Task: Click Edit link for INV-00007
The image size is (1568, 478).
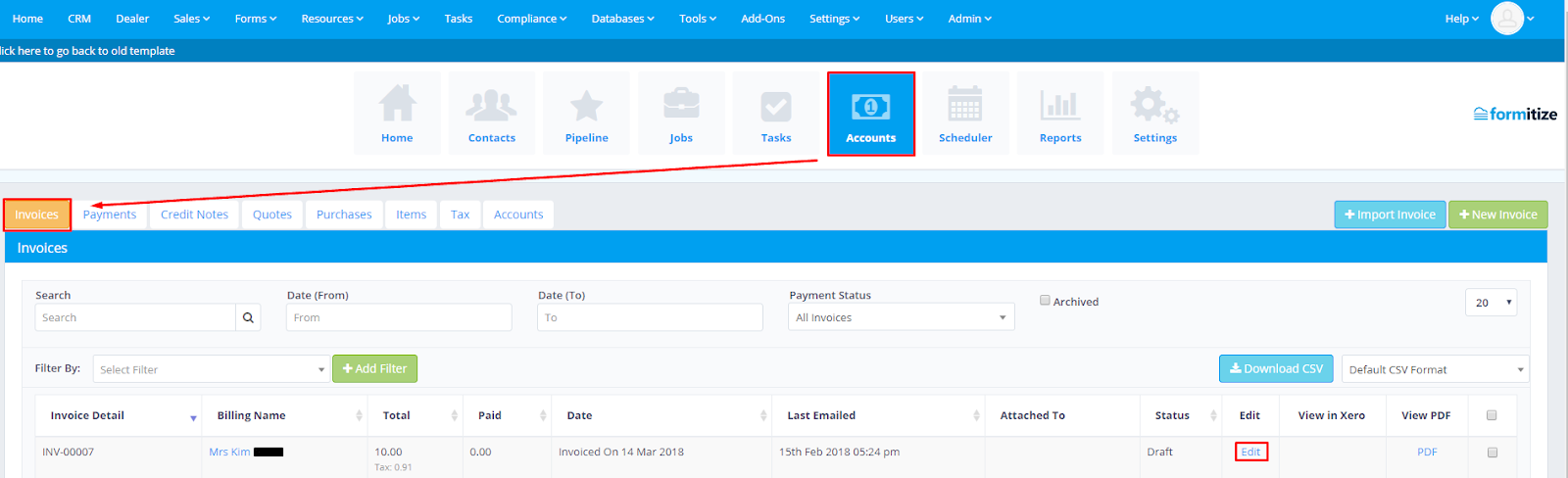Action: tap(1251, 452)
